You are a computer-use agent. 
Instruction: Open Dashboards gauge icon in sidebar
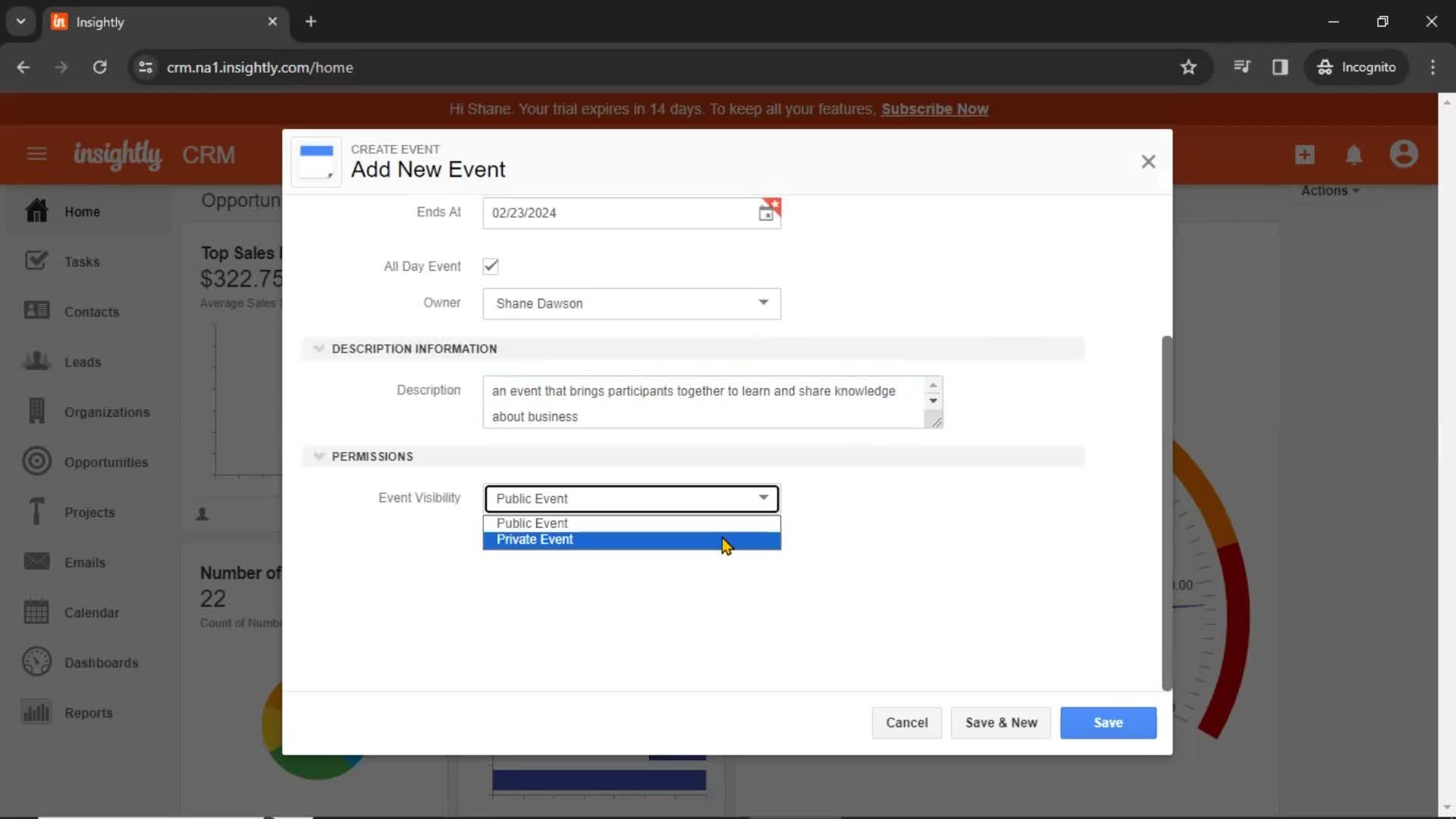36,661
